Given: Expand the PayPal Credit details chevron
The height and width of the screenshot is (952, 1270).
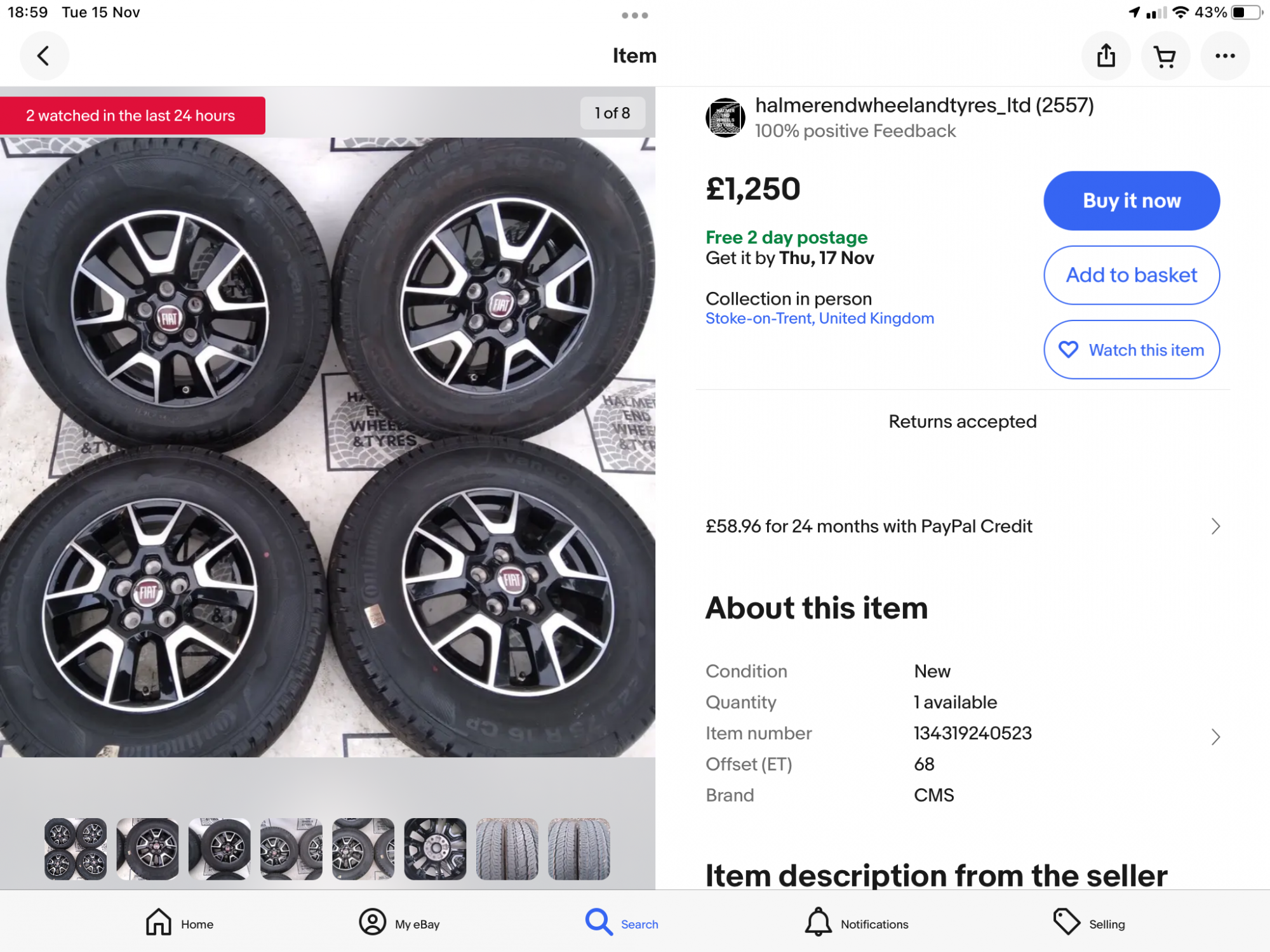Looking at the screenshot, I should [1215, 526].
